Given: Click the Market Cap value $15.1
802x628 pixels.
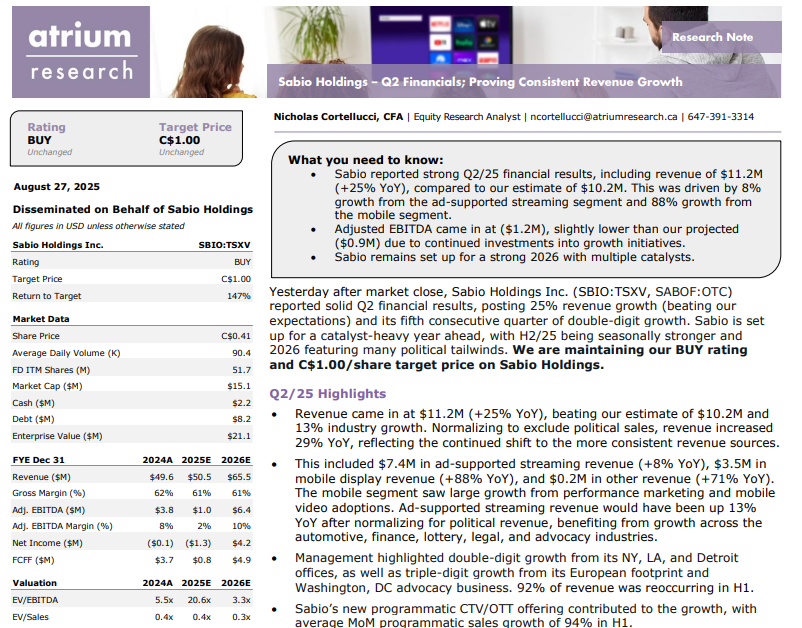Looking at the screenshot, I should [x=239, y=386].
